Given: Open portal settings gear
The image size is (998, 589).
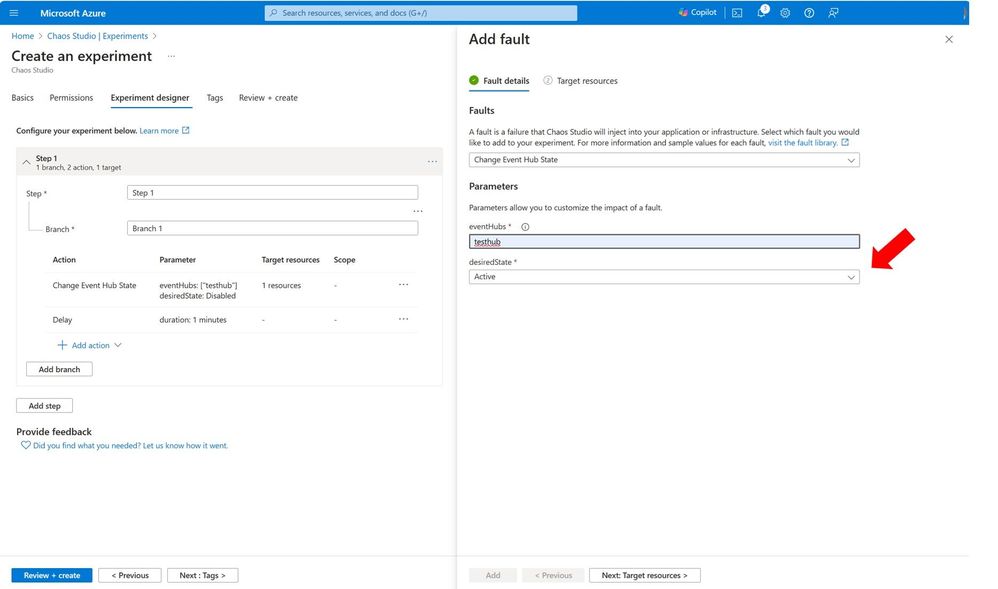Looking at the screenshot, I should coord(785,13).
